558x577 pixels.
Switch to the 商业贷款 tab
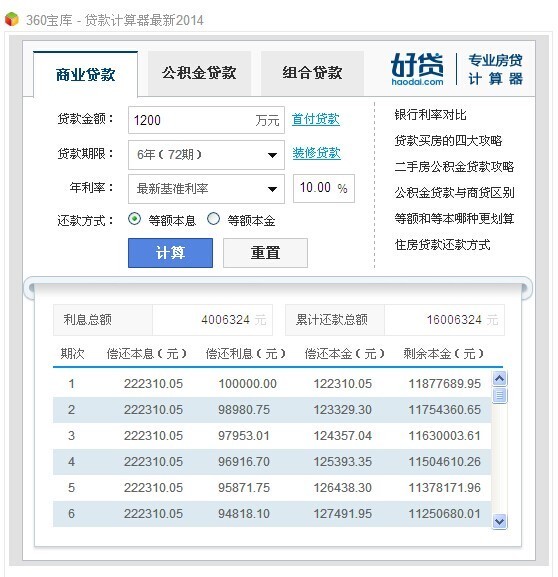coord(85,74)
